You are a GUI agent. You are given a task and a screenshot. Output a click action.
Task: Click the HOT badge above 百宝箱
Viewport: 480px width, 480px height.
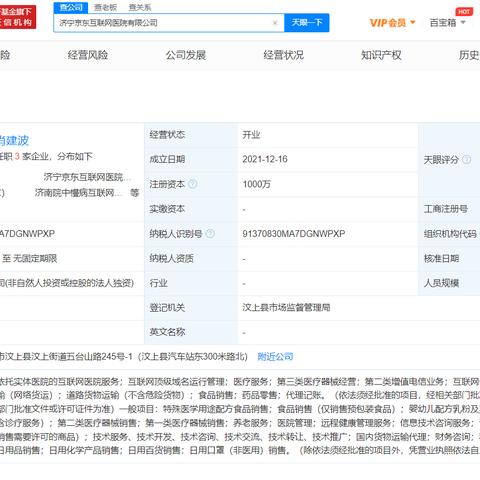tap(464, 12)
